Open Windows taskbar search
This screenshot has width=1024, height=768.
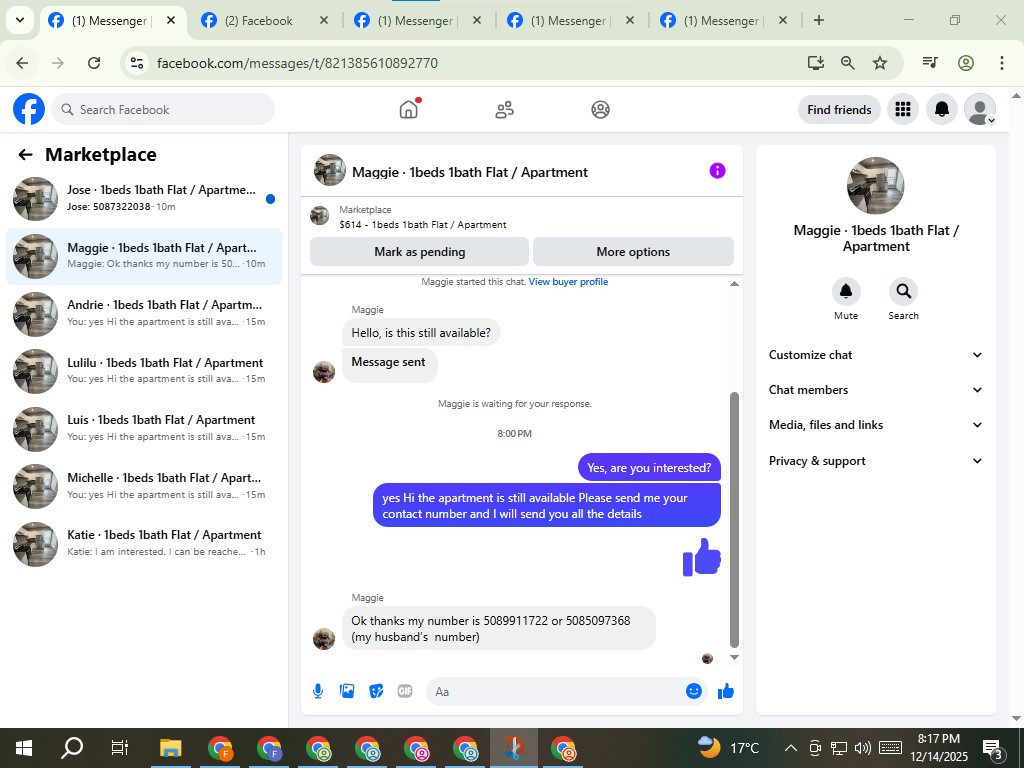(x=71, y=748)
